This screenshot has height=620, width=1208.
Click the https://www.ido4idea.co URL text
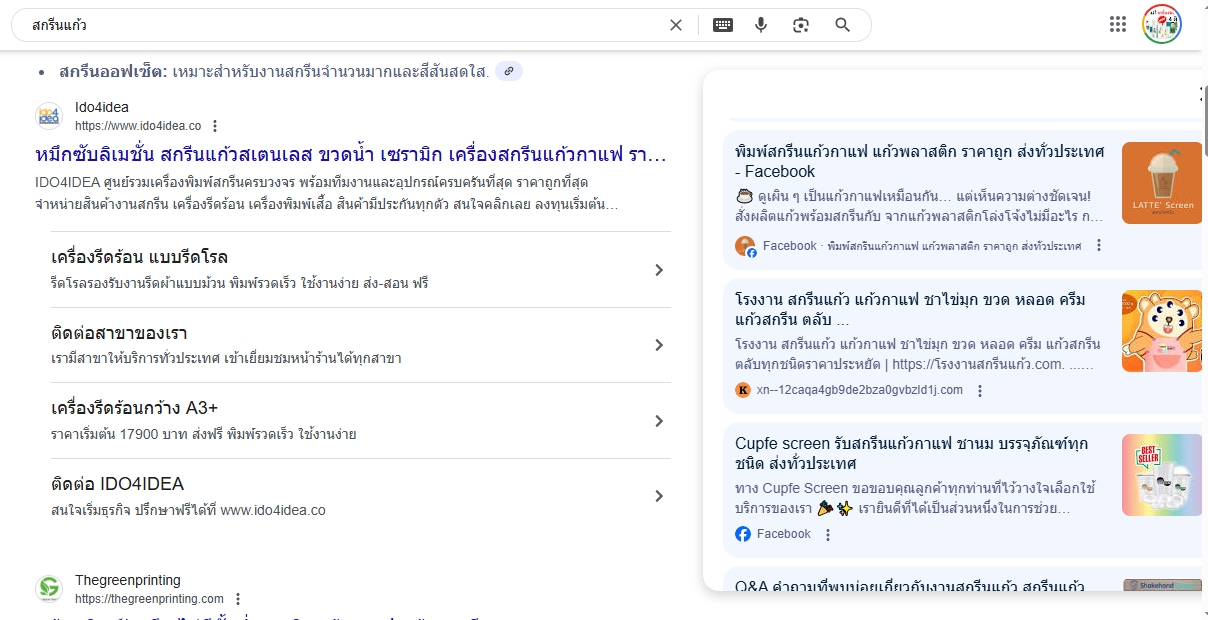138,126
